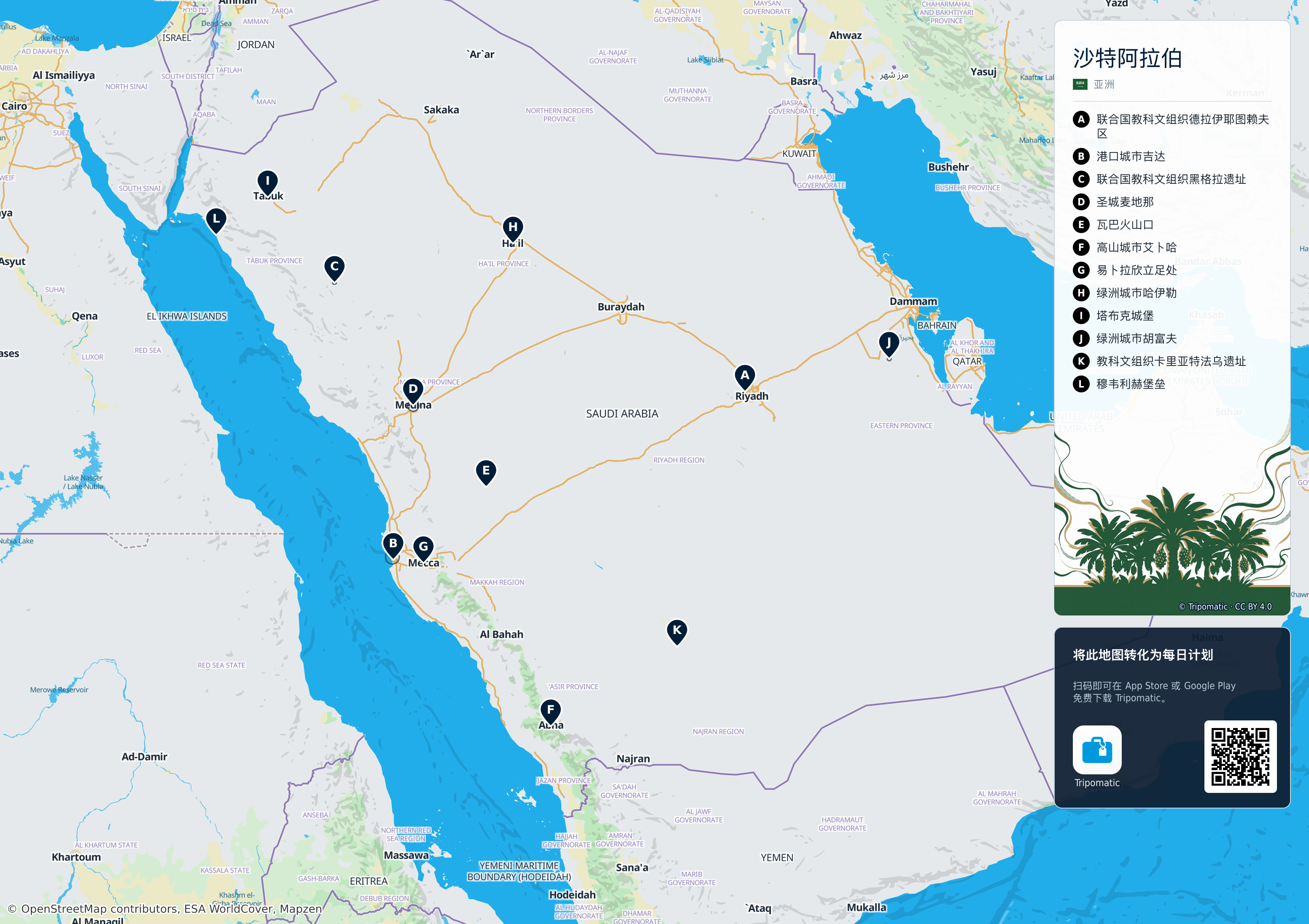Click the Buraydah city label
Screen dimensions: 1309x924
[x=621, y=307]
